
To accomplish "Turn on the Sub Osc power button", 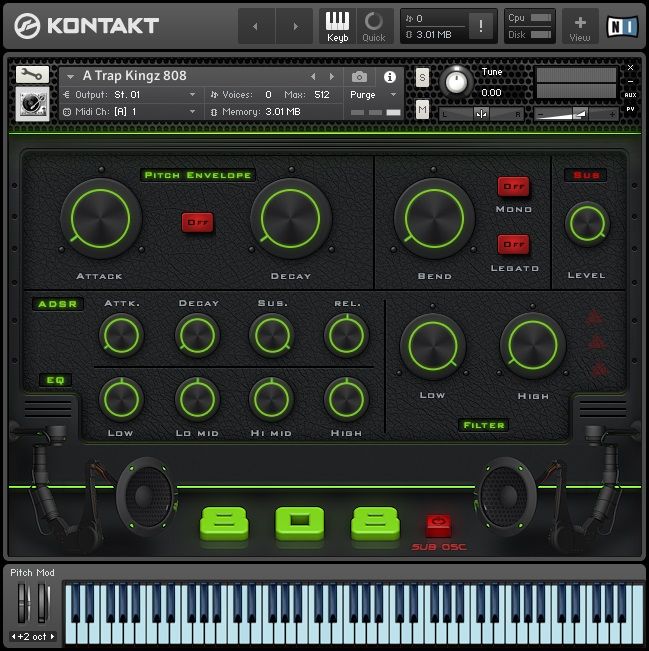I will [439, 525].
